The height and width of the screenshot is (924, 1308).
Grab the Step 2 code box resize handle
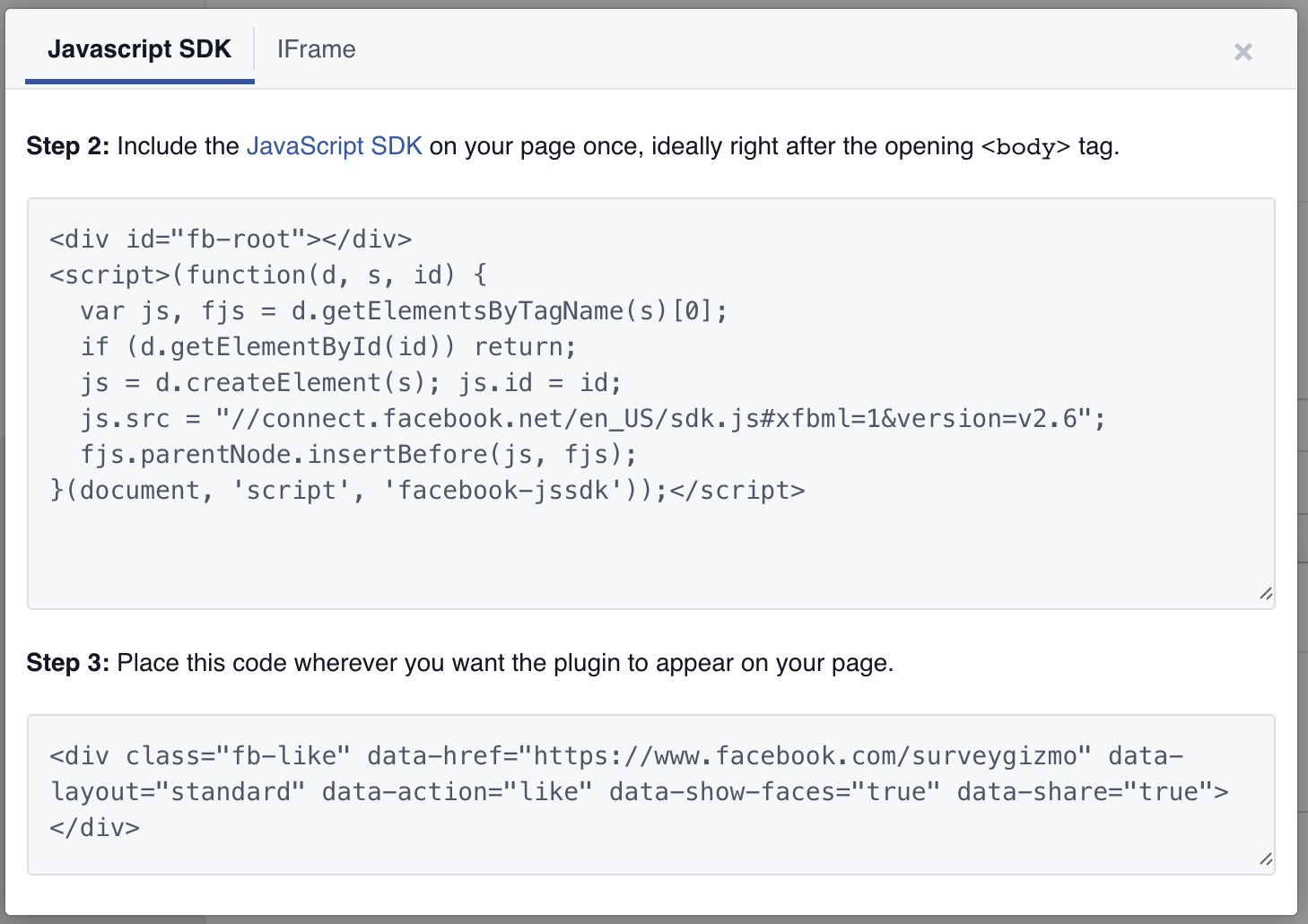click(1266, 594)
